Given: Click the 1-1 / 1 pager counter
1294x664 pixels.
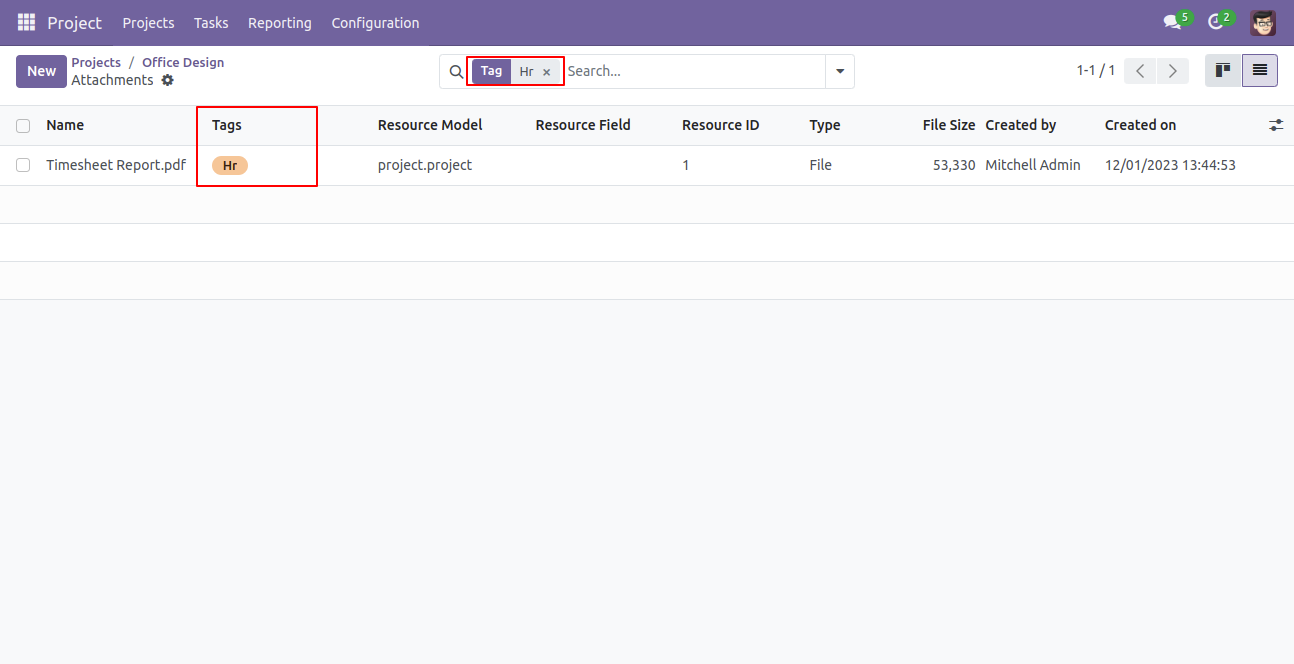Looking at the screenshot, I should (1095, 71).
